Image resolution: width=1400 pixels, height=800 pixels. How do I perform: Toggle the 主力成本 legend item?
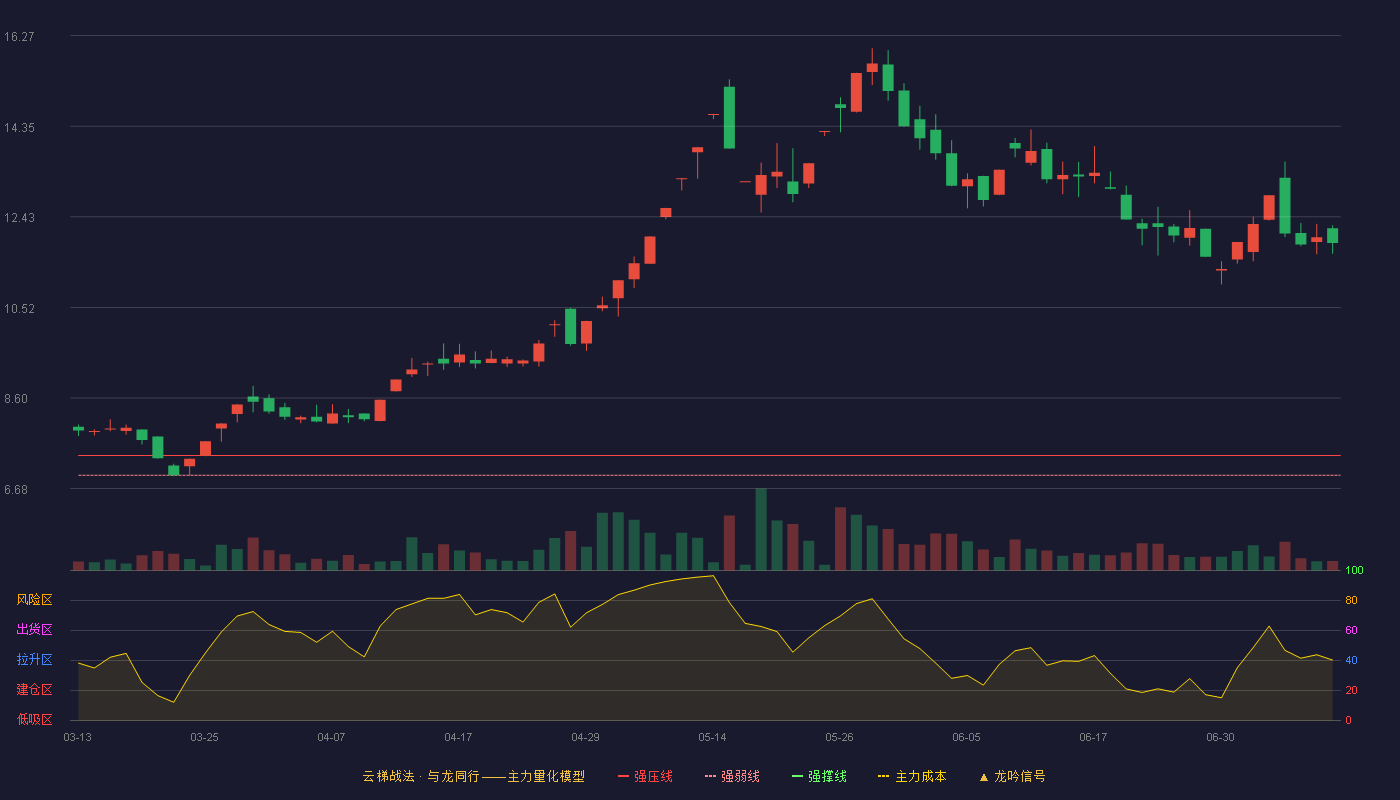(912, 776)
